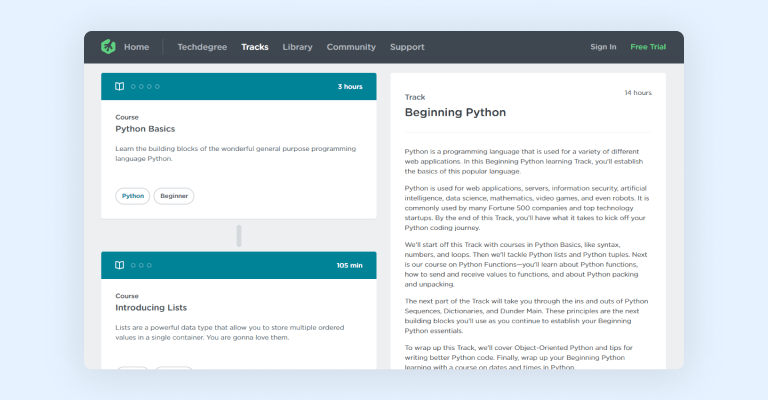Click the progress dots on Introducing Lists header

[x=141, y=265]
